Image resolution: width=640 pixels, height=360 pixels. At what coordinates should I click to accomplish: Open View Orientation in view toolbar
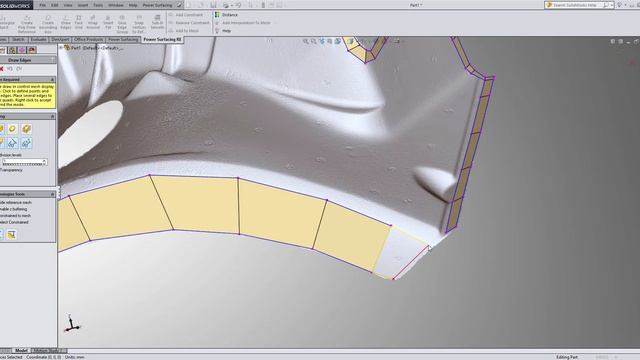point(338,41)
